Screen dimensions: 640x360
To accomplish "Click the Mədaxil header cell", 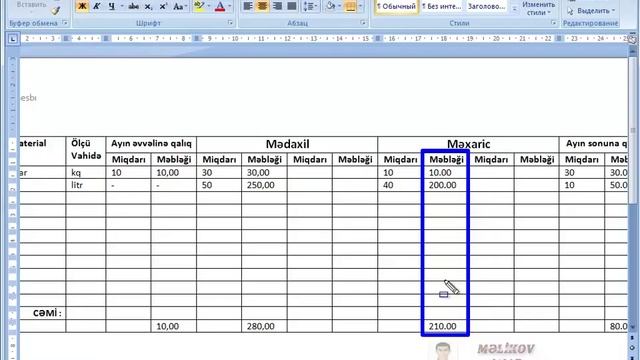I will tap(287, 144).
